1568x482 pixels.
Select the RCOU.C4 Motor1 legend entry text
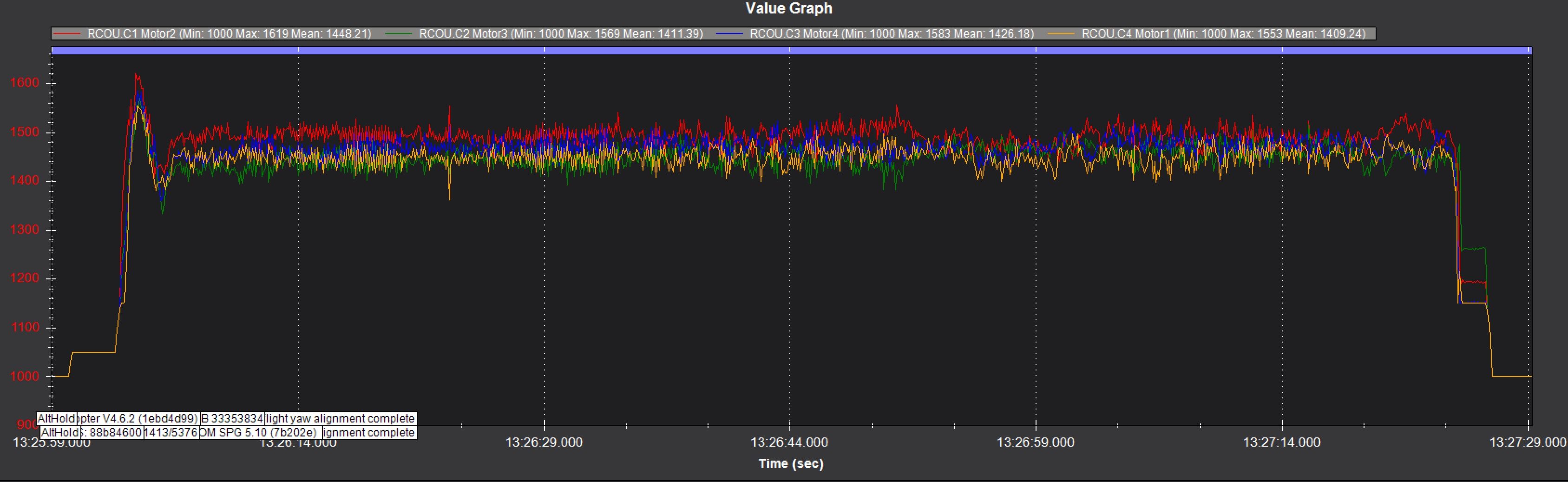coord(1223,34)
